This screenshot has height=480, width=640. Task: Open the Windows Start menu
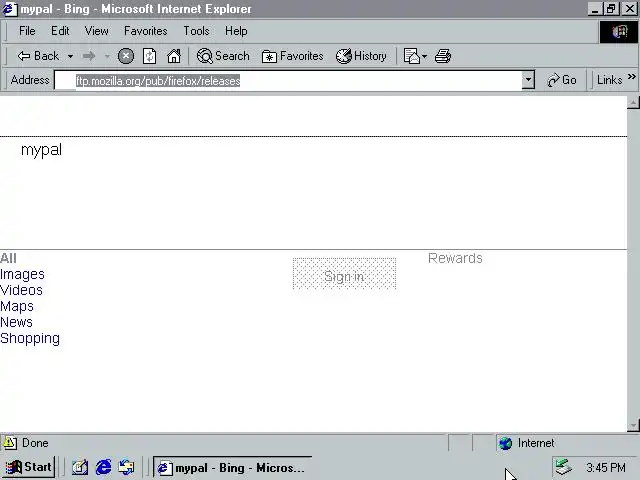click(x=29, y=467)
